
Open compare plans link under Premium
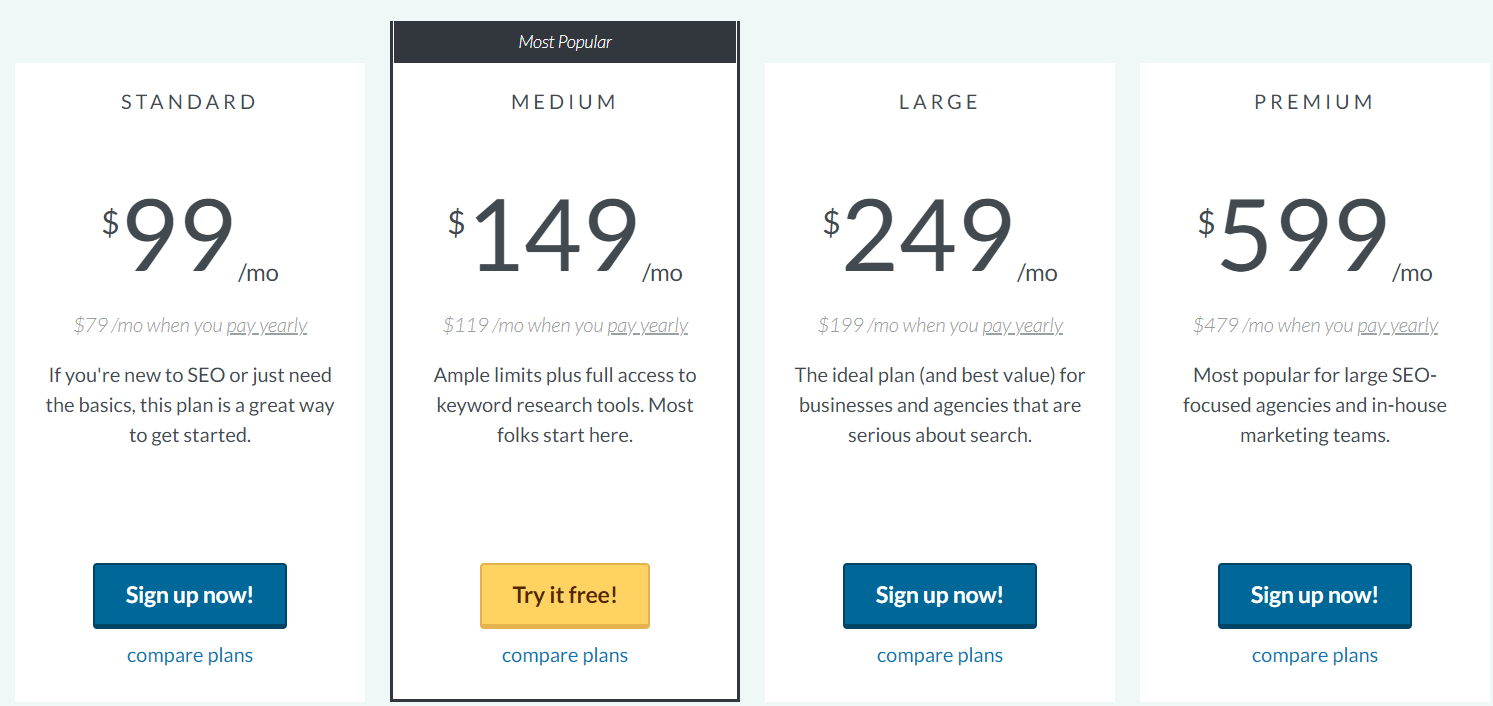1314,656
